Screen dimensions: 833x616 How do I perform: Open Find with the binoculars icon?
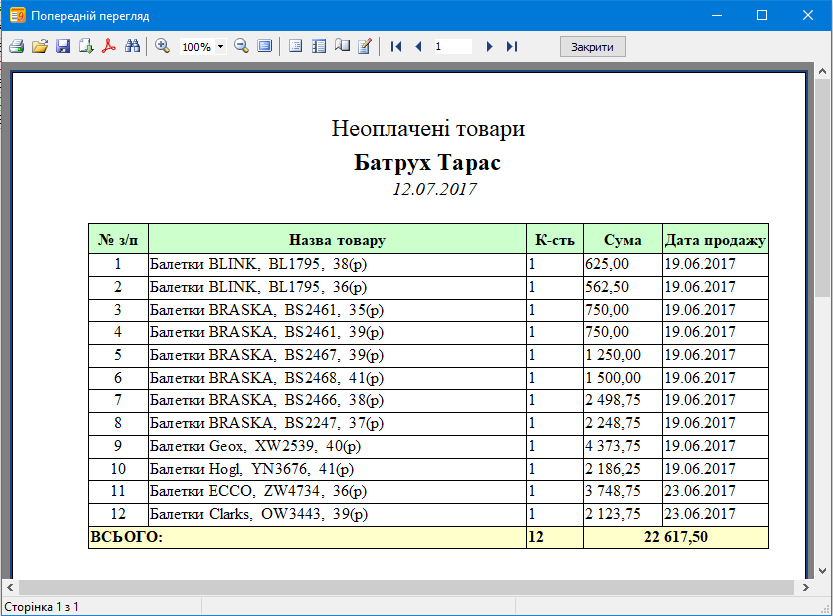click(x=131, y=46)
